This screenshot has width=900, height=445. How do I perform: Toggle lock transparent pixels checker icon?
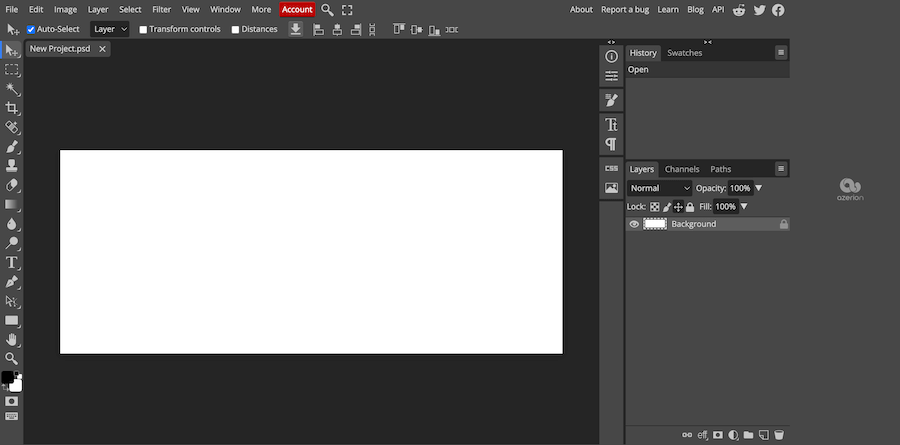point(654,207)
